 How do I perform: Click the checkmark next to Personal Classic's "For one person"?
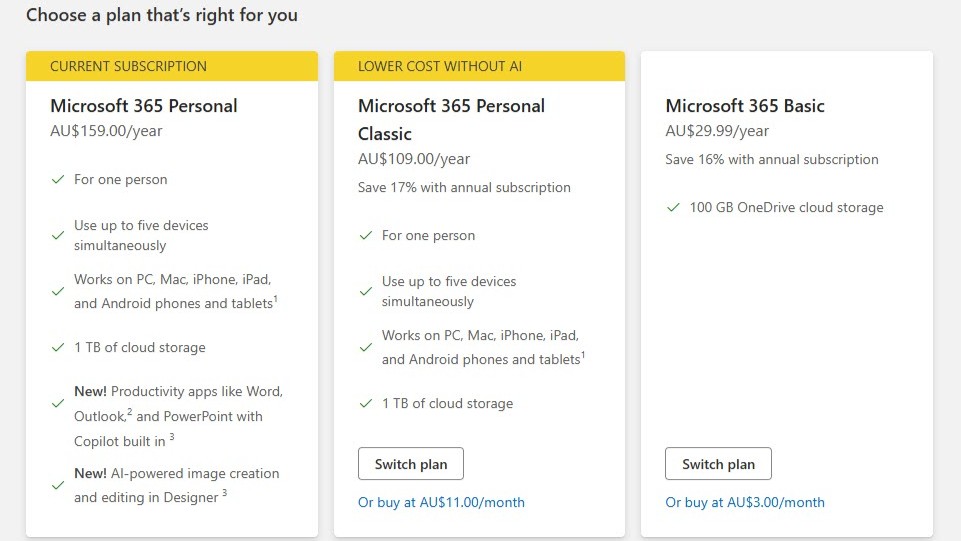pos(366,236)
